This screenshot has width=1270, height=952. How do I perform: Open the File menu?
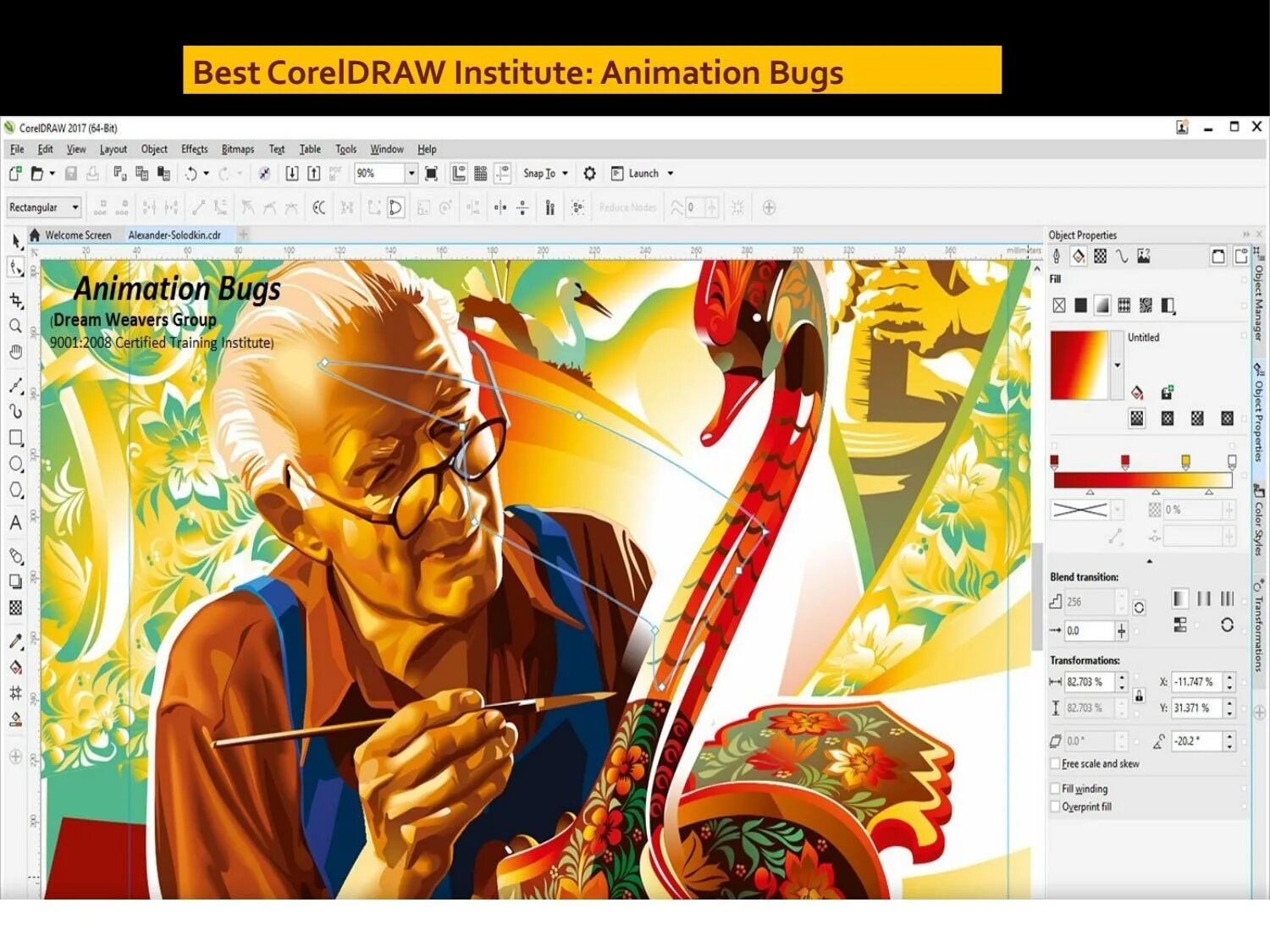pos(17,150)
